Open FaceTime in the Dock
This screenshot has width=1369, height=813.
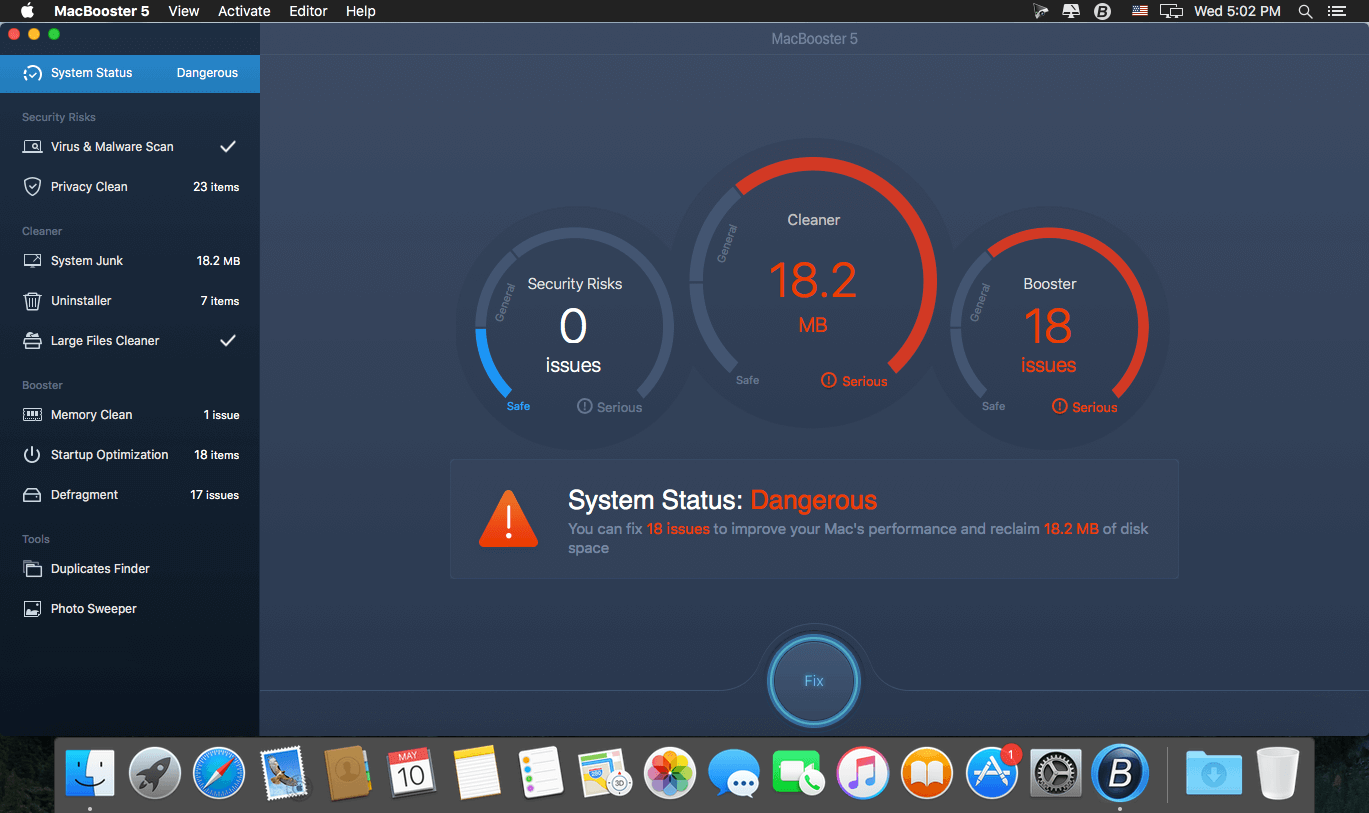[798, 773]
